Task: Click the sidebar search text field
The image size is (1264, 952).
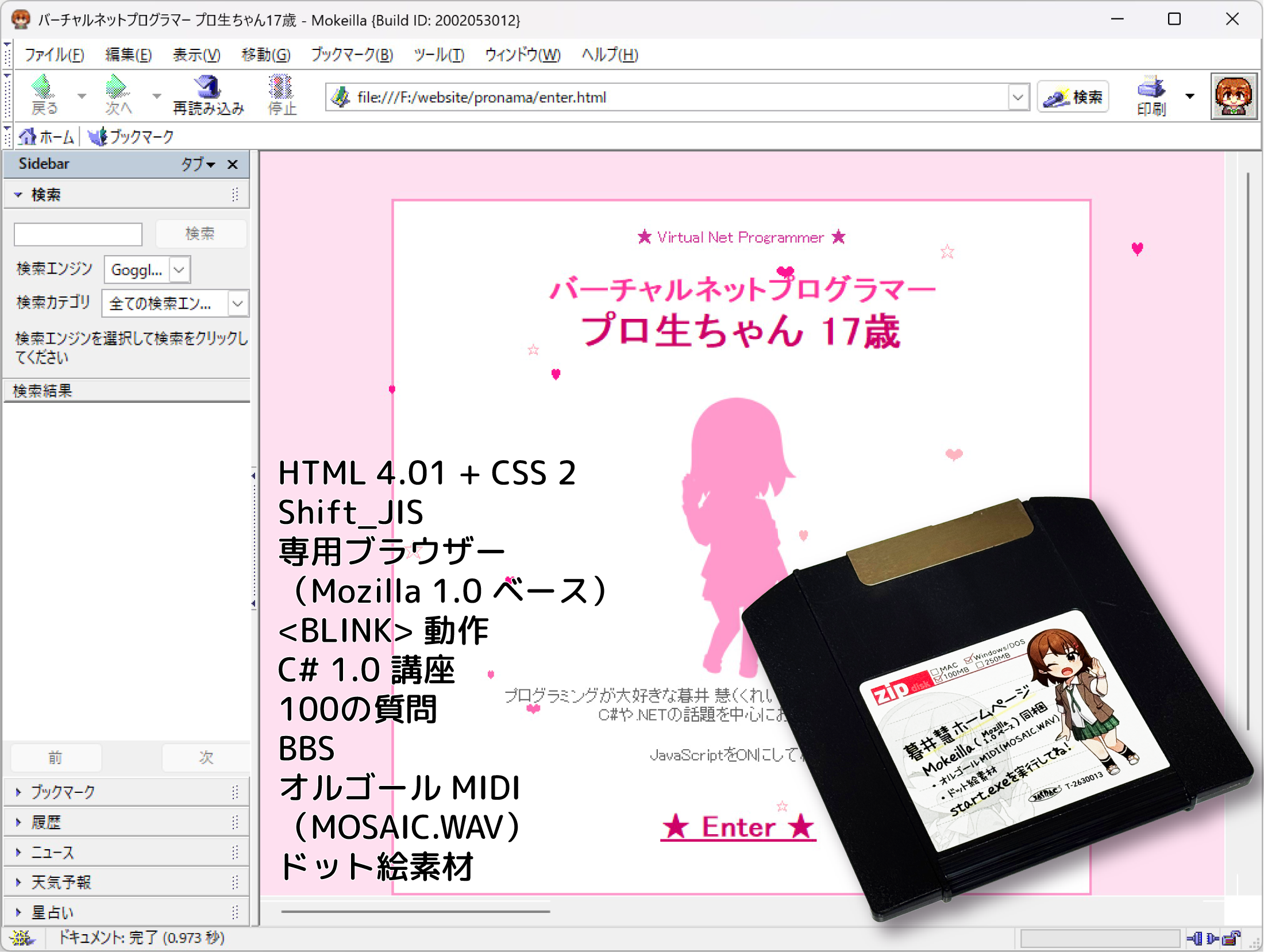Action: (78, 234)
